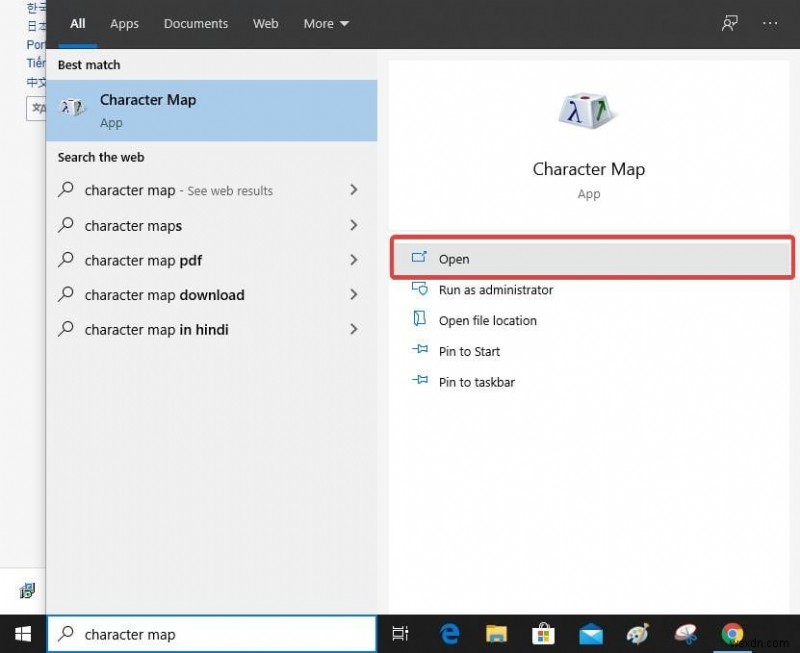Image resolution: width=800 pixels, height=653 pixels.
Task: Click the Pin to taskbar pushpin icon
Action: pyautogui.click(x=420, y=381)
